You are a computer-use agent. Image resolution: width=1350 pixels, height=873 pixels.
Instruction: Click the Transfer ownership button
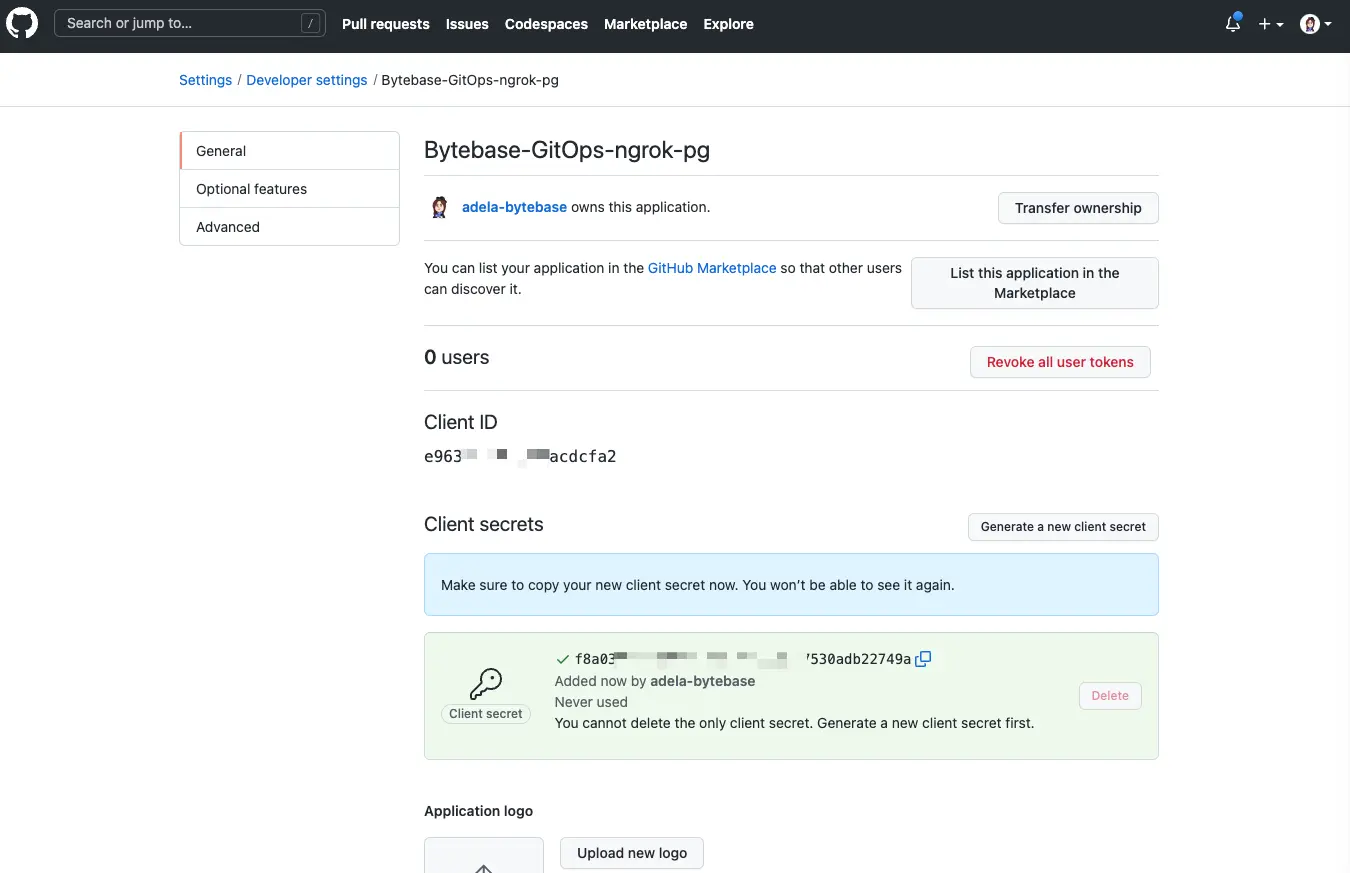click(x=1078, y=208)
